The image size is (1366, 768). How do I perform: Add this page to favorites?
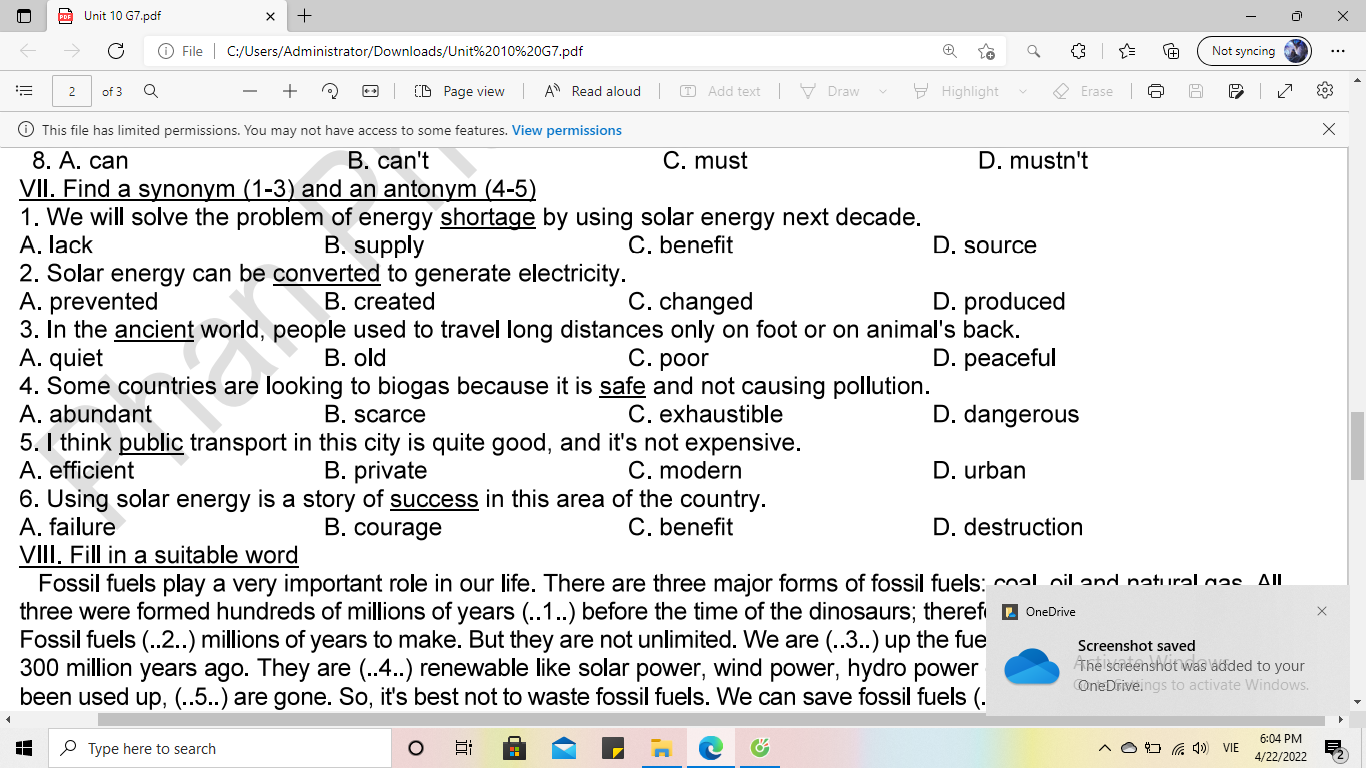(x=987, y=51)
